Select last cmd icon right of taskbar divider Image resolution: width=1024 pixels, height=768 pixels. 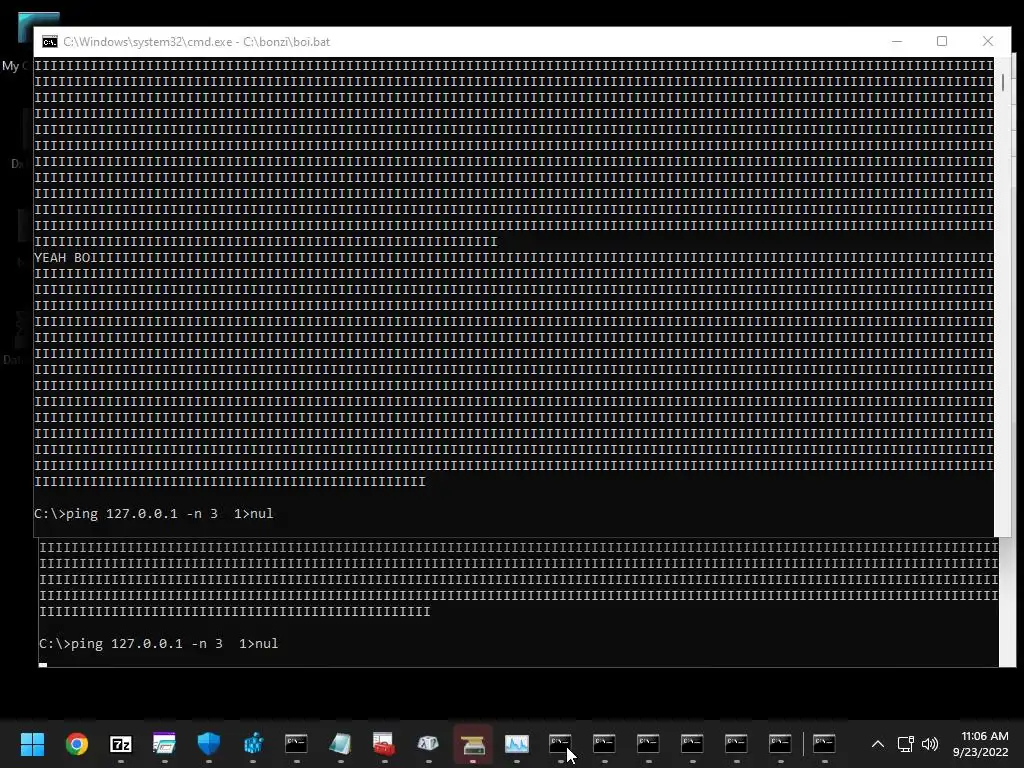(x=824, y=744)
